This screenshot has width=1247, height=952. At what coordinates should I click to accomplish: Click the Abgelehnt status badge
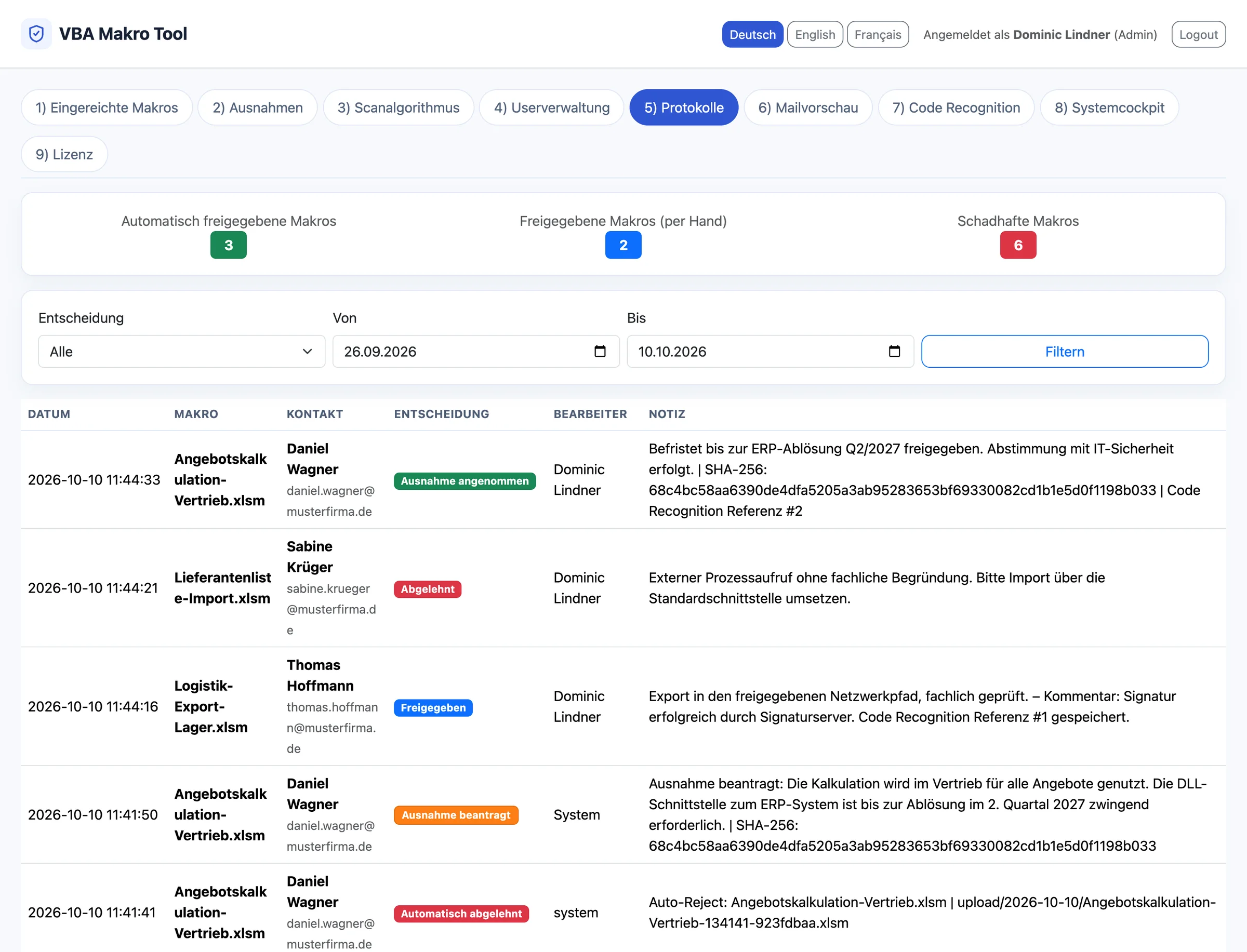(x=428, y=589)
